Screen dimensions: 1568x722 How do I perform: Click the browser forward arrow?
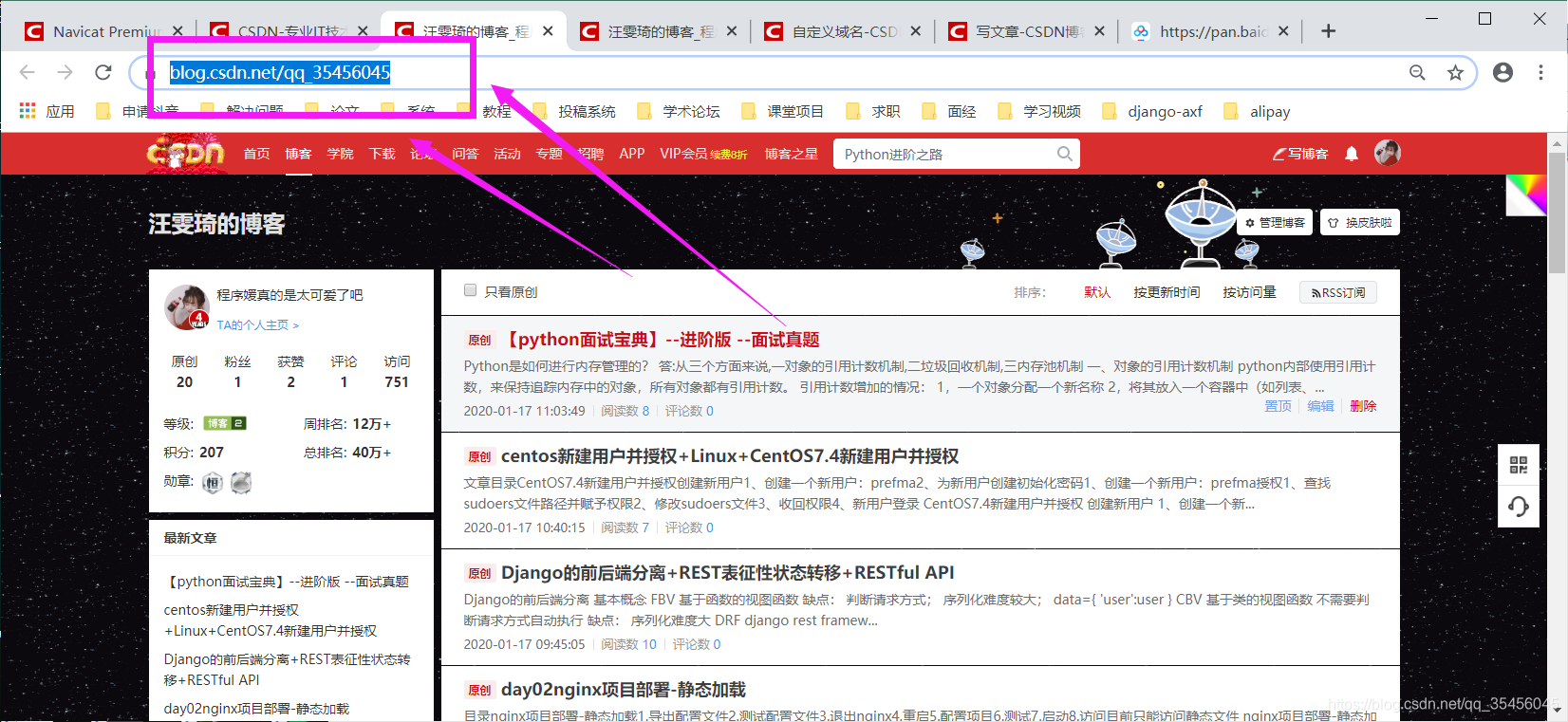(65, 72)
